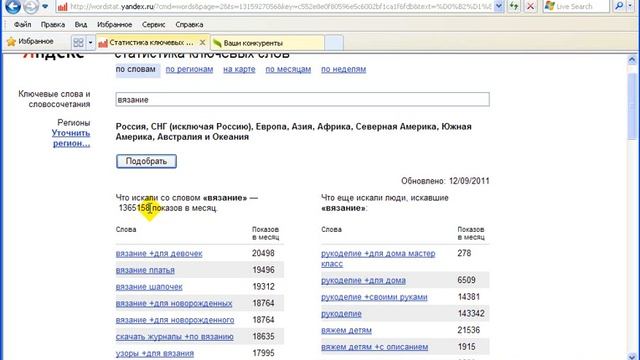Click the Quick Tabs grid icon

pyautogui.click(x=78, y=42)
